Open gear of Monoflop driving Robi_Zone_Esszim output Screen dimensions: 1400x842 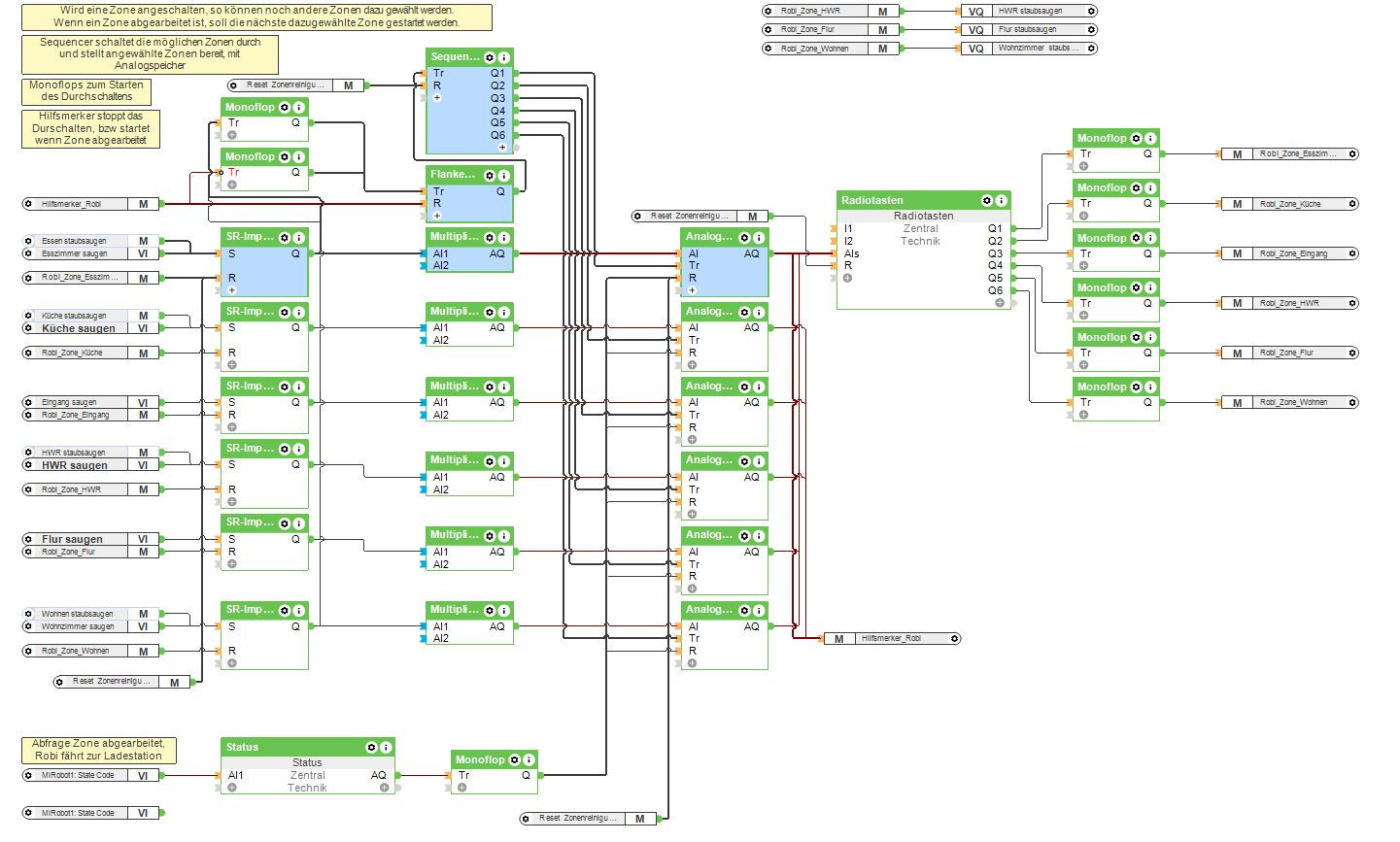[1136, 139]
